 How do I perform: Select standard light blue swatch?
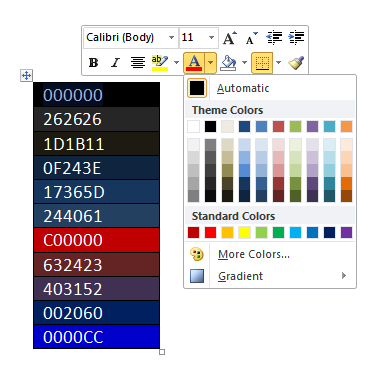coord(296,232)
